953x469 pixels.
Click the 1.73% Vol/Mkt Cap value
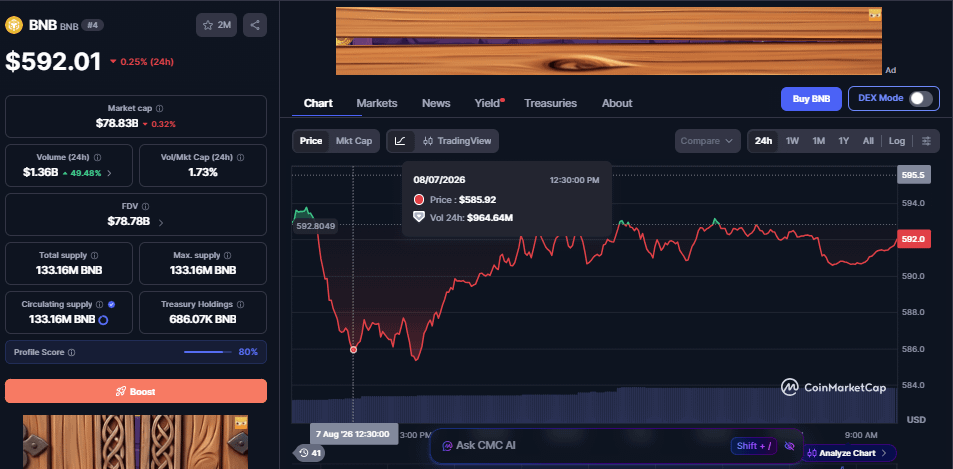click(x=203, y=173)
